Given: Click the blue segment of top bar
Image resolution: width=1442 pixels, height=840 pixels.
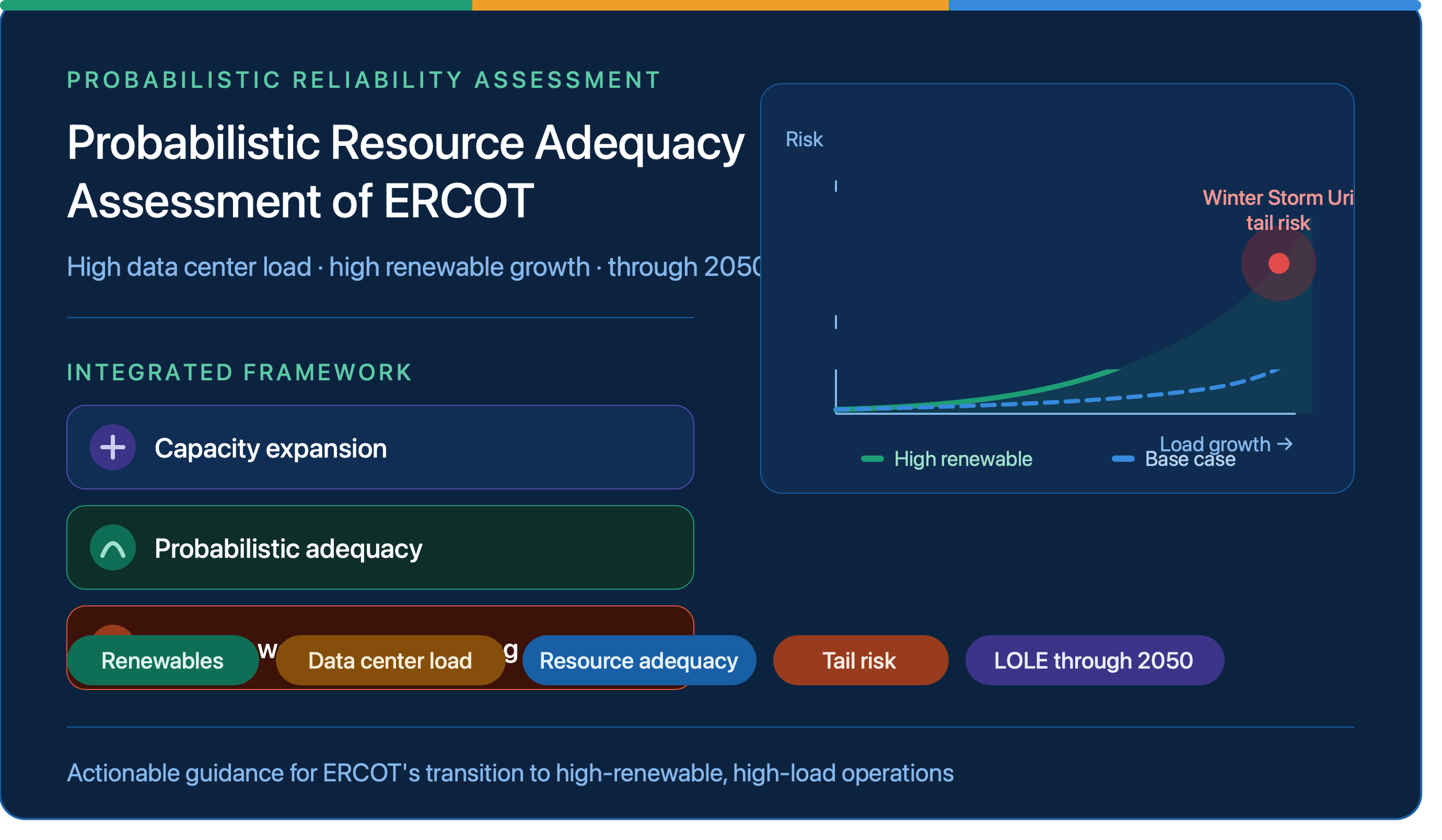Looking at the screenshot, I should click(x=1184, y=5).
